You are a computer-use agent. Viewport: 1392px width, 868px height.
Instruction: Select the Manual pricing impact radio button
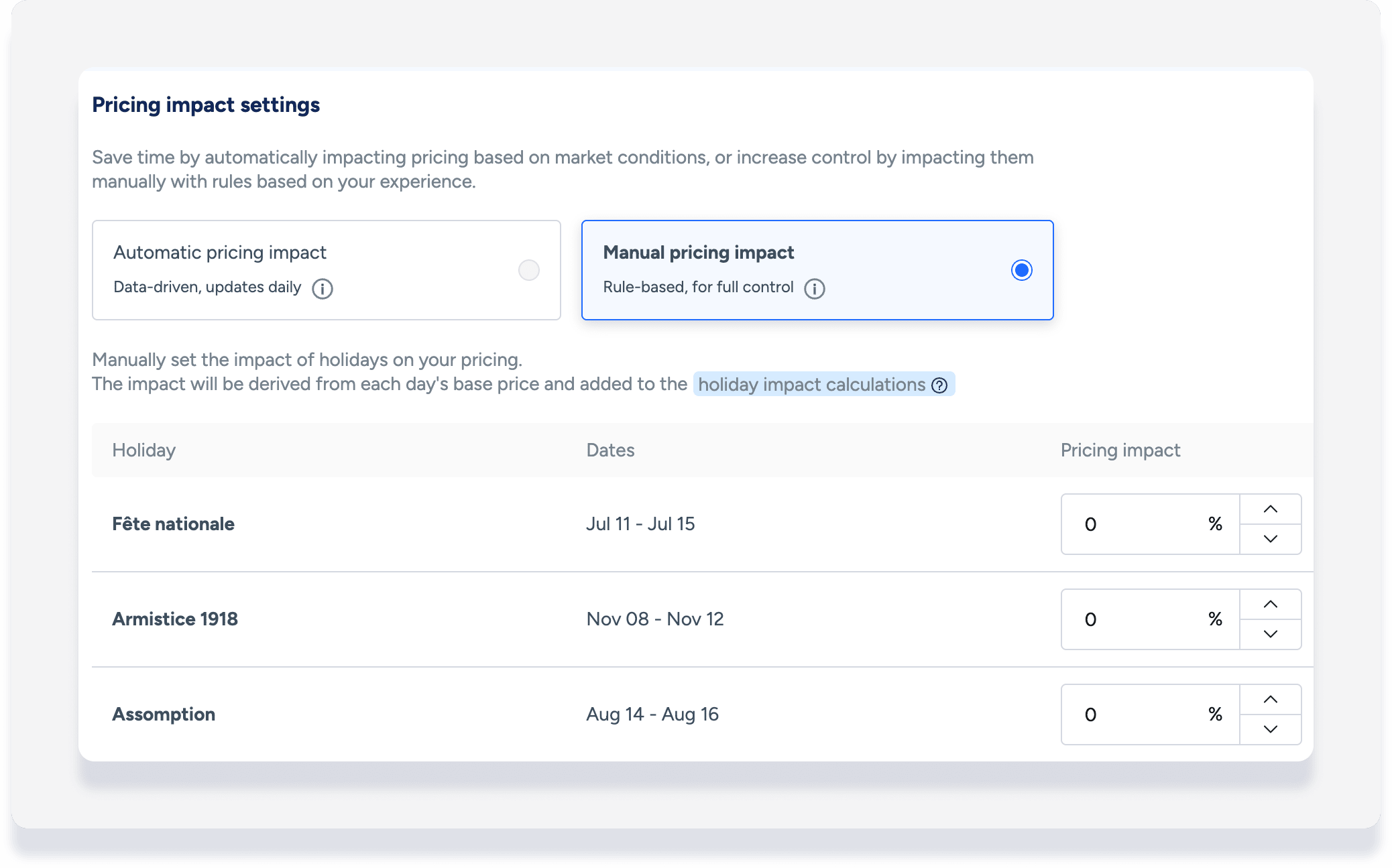pyautogui.click(x=1021, y=270)
